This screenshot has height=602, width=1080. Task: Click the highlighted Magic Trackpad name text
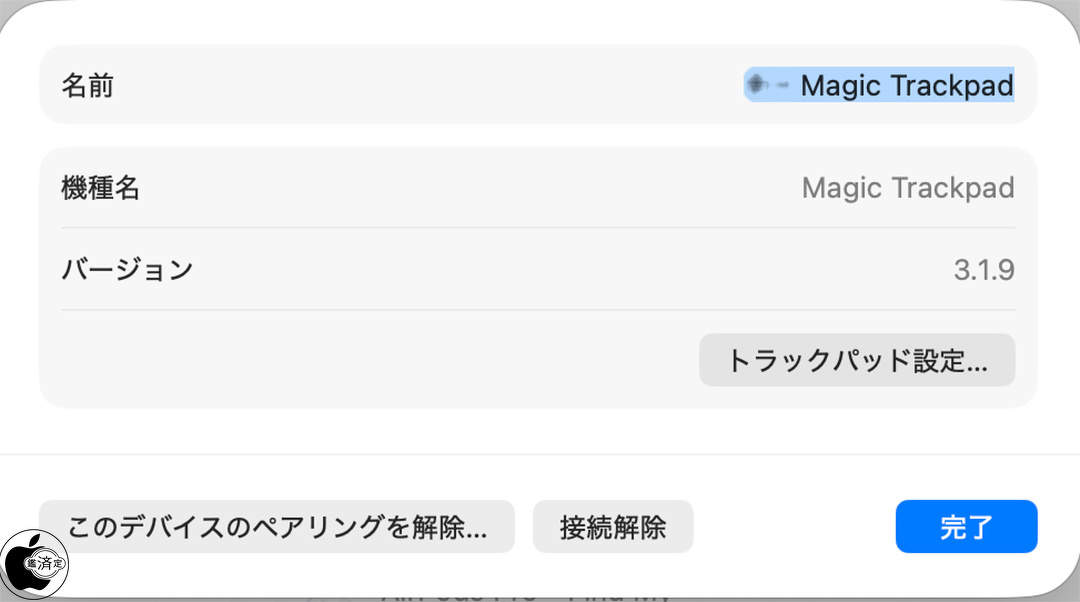pyautogui.click(x=907, y=86)
